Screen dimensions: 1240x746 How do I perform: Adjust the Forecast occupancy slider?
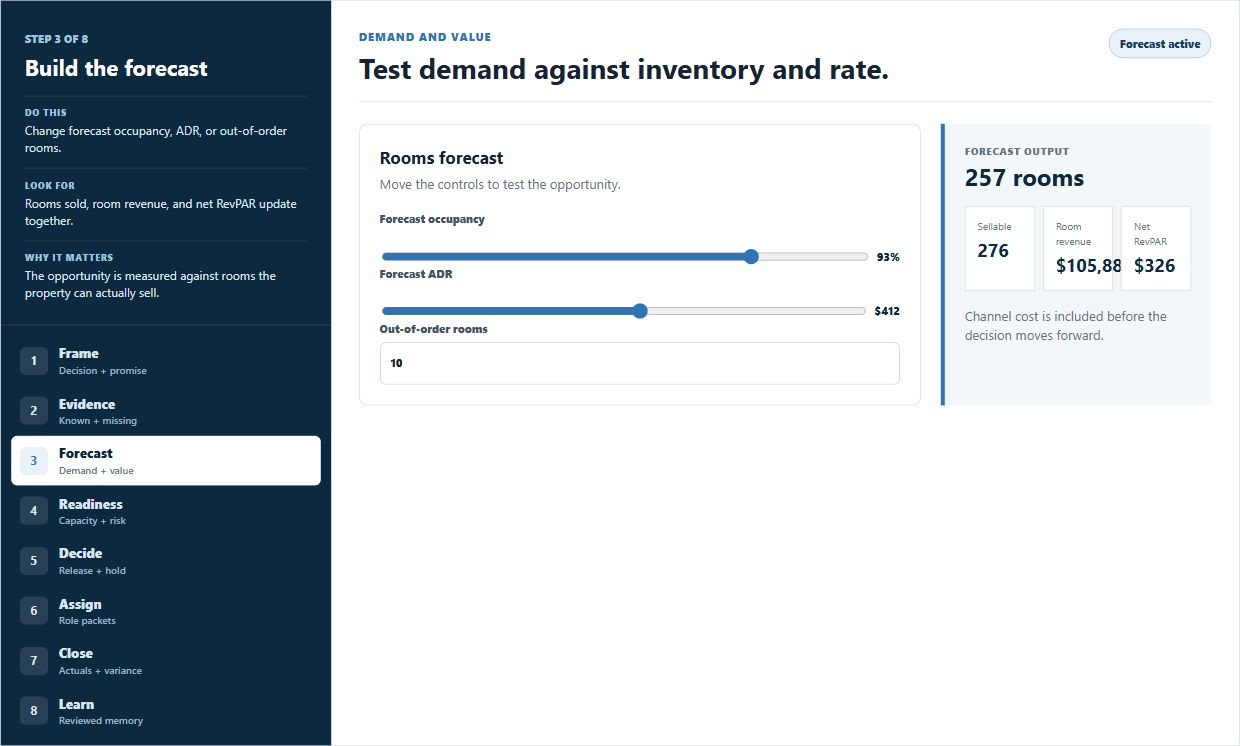[625, 257]
